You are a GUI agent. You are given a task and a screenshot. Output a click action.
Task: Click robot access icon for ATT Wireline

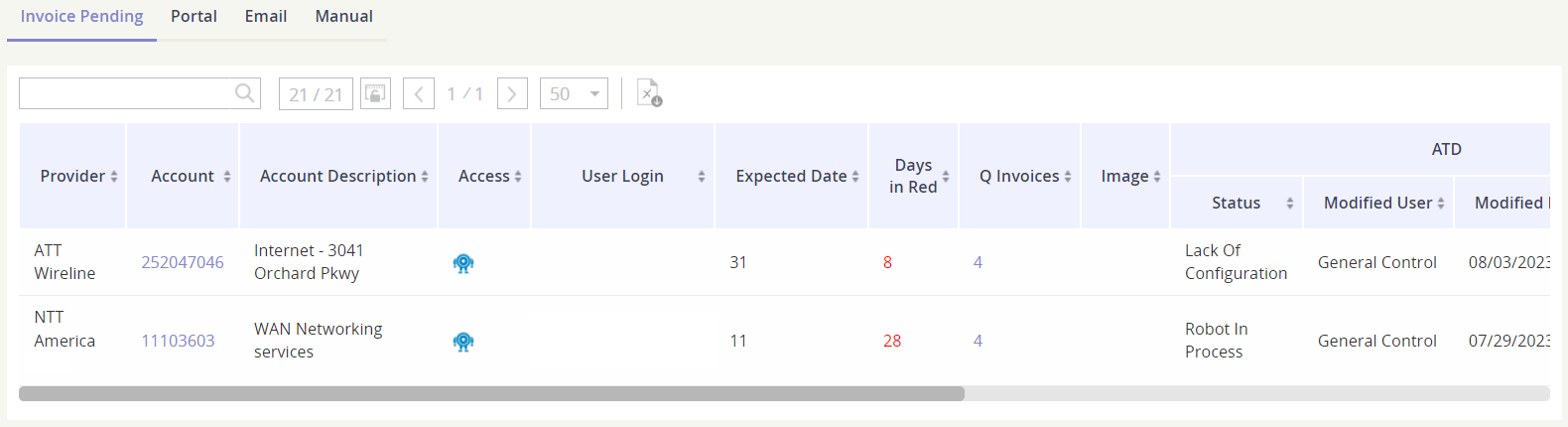pos(463,263)
